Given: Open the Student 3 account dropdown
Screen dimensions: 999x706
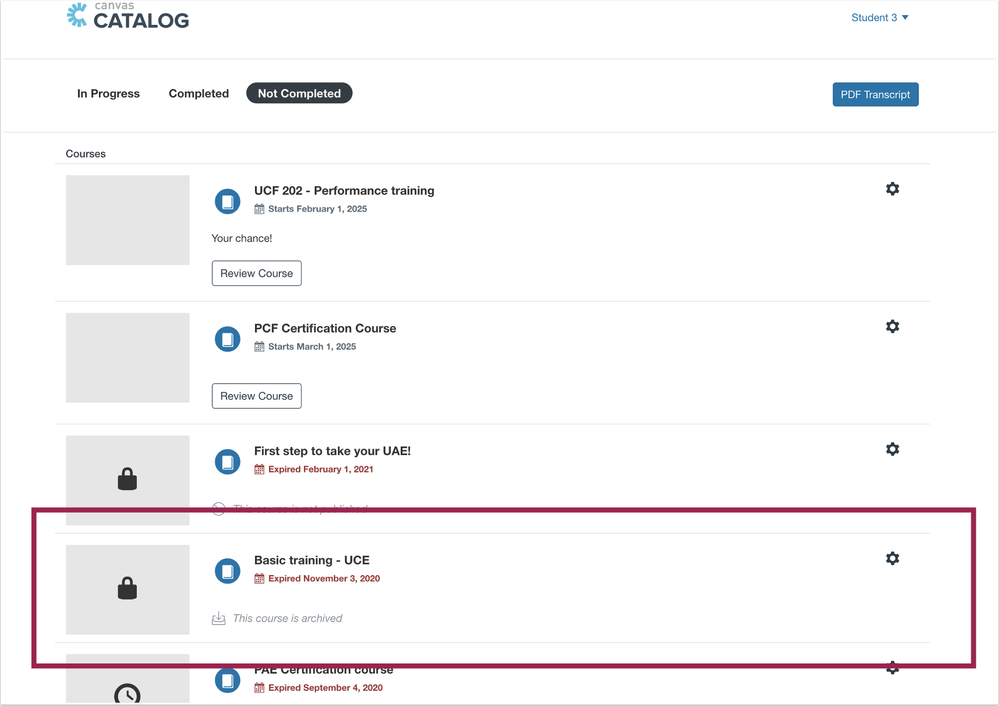Looking at the screenshot, I should coord(879,16).
